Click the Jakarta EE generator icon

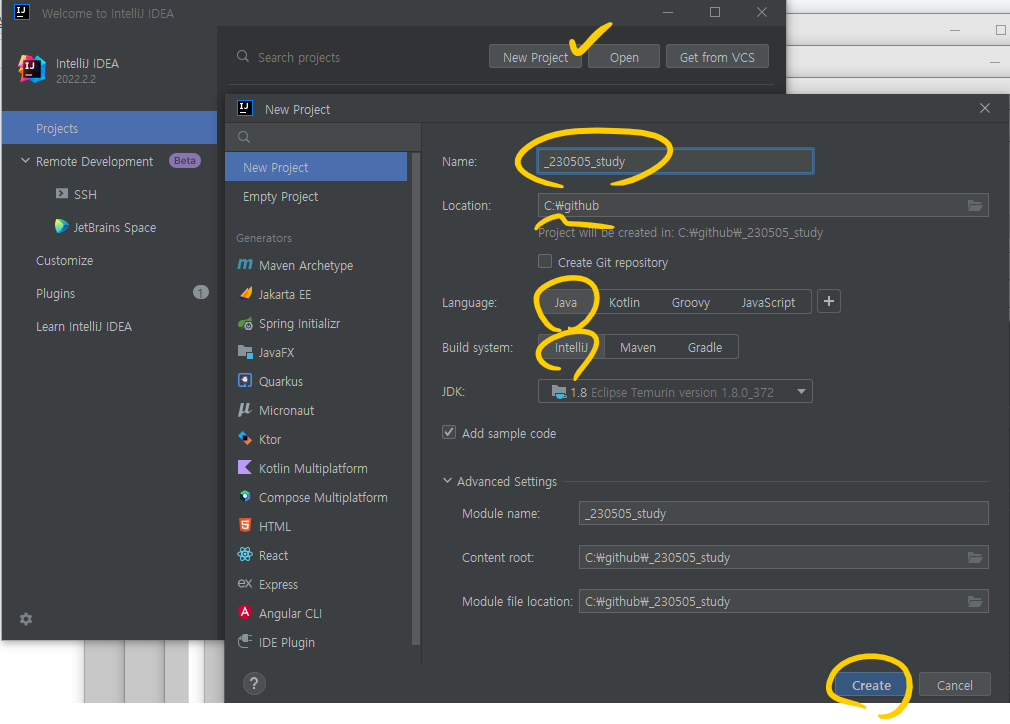(x=245, y=293)
